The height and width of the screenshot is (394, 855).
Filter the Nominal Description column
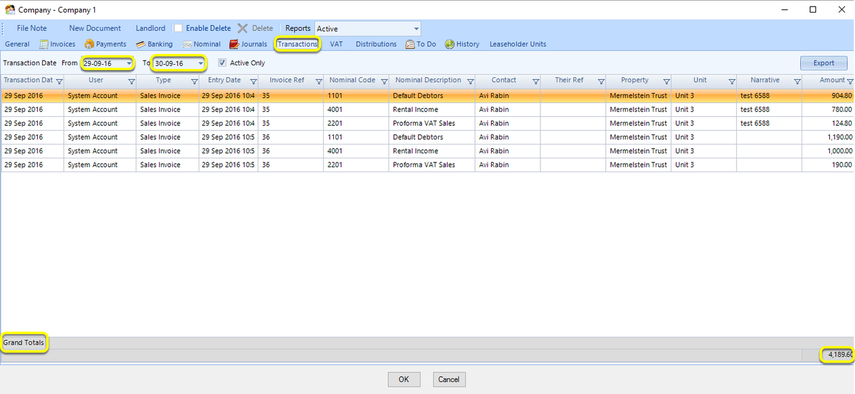470,81
